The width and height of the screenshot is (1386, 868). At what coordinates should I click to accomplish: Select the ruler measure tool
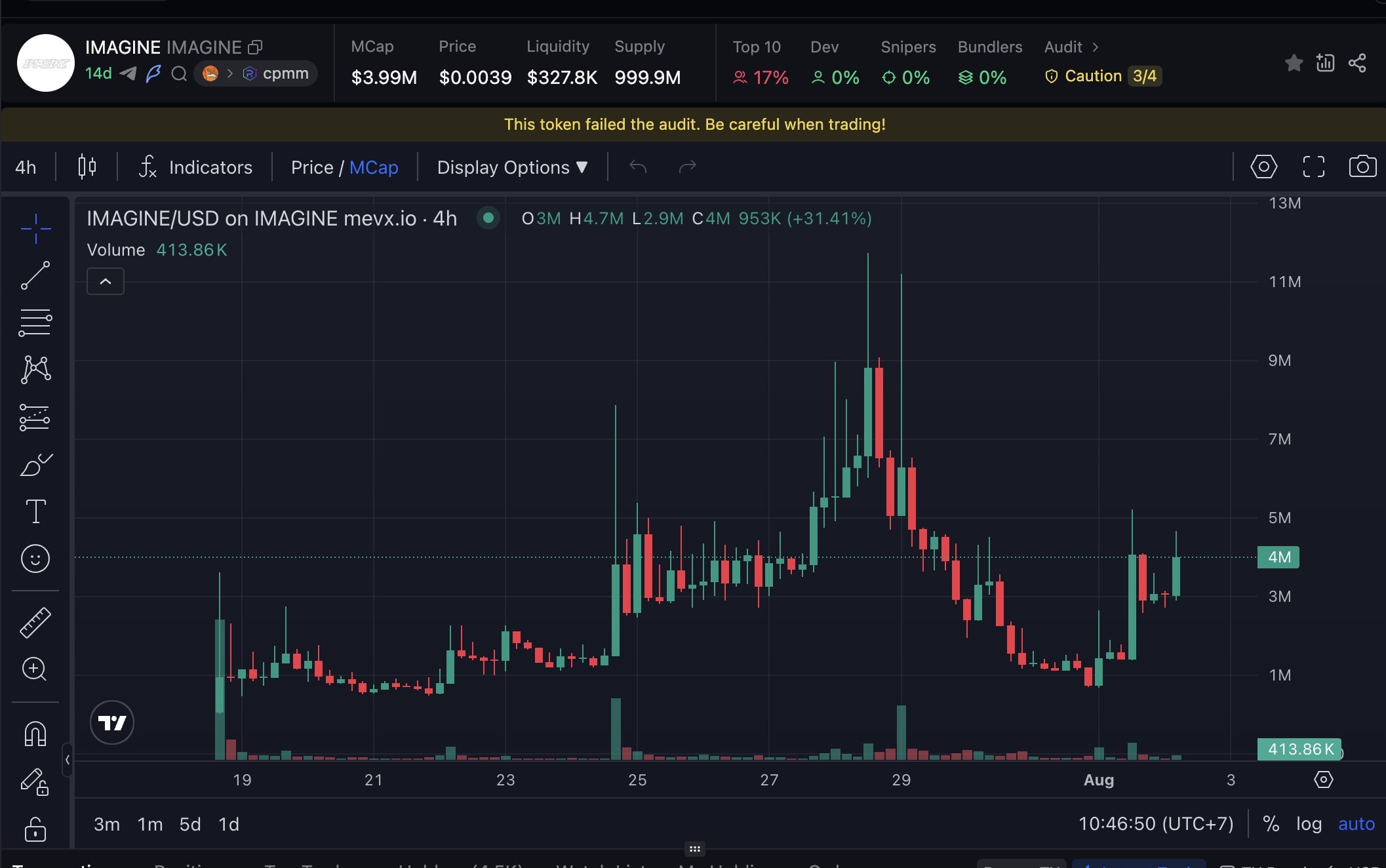(x=35, y=622)
